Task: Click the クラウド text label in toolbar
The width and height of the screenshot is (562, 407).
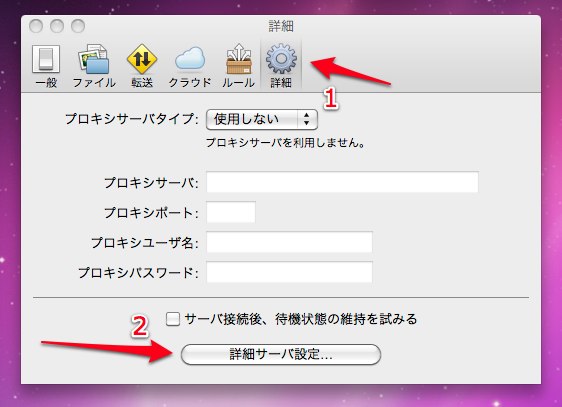Action: (x=190, y=83)
